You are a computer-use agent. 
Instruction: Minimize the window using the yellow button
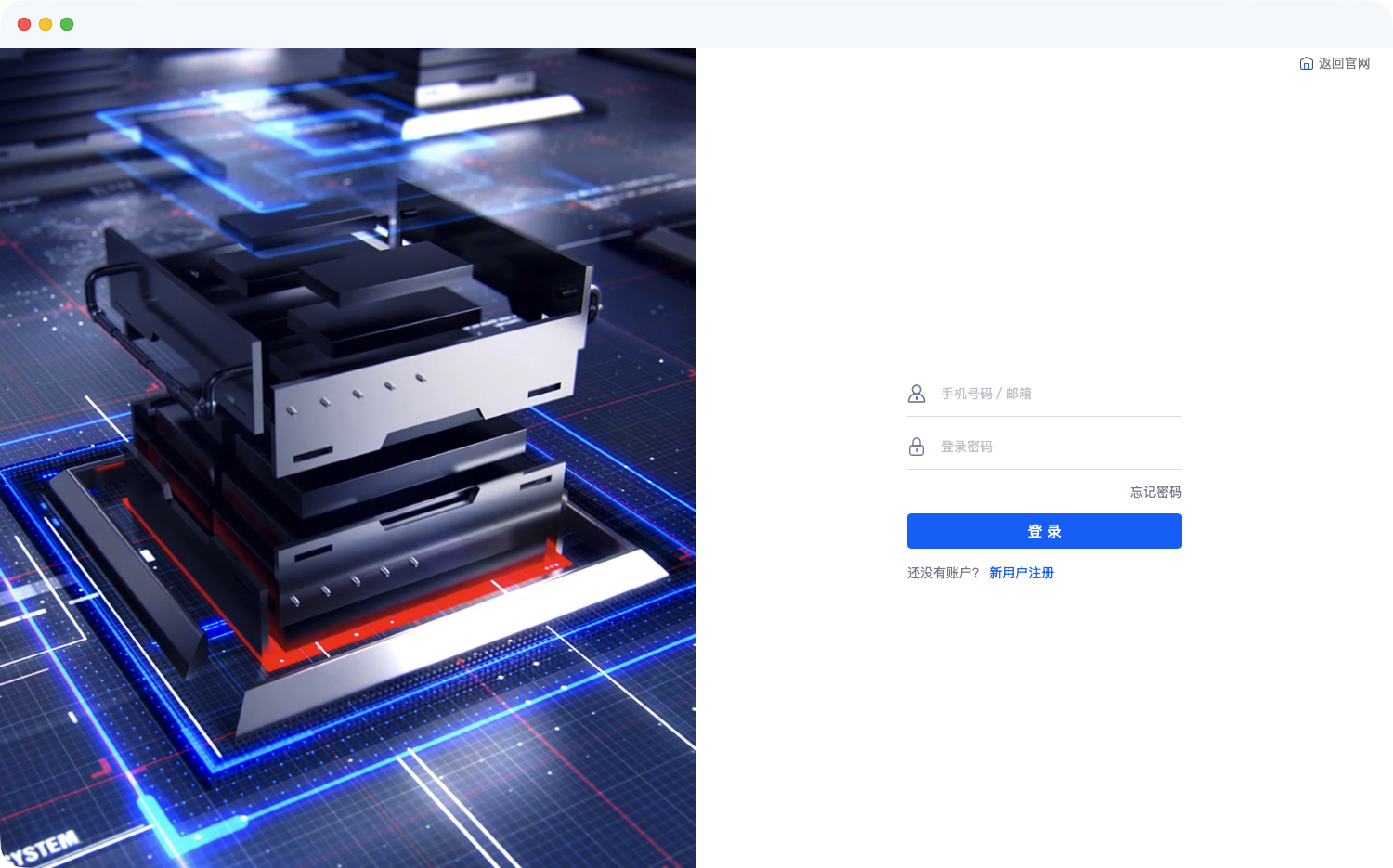click(46, 24)
